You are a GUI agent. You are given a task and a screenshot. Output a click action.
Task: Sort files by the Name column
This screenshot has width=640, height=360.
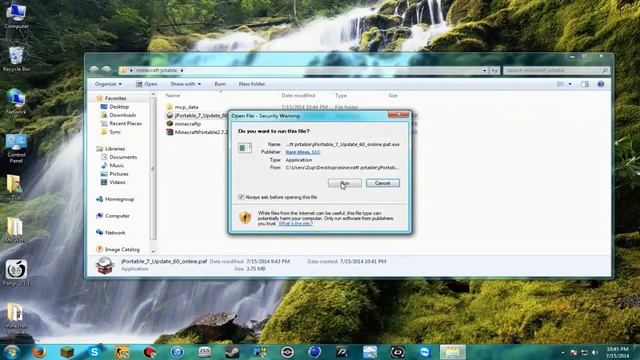(173, 96)
